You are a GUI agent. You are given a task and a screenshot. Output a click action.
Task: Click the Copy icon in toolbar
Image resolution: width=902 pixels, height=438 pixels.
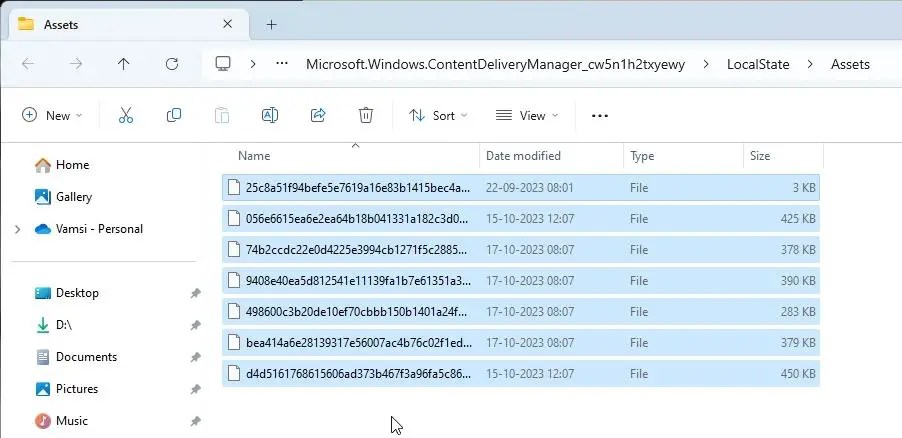[x=174, y=115]
